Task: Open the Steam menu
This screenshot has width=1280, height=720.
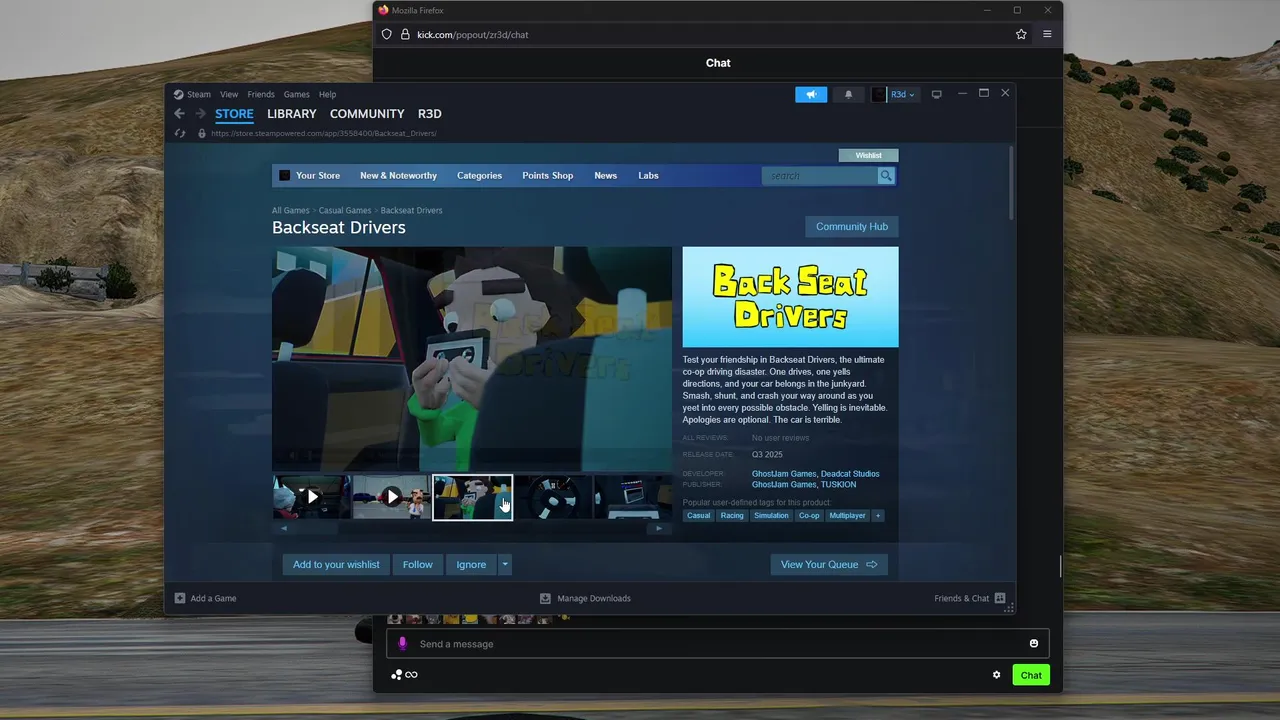Action: tap(199, 94)
